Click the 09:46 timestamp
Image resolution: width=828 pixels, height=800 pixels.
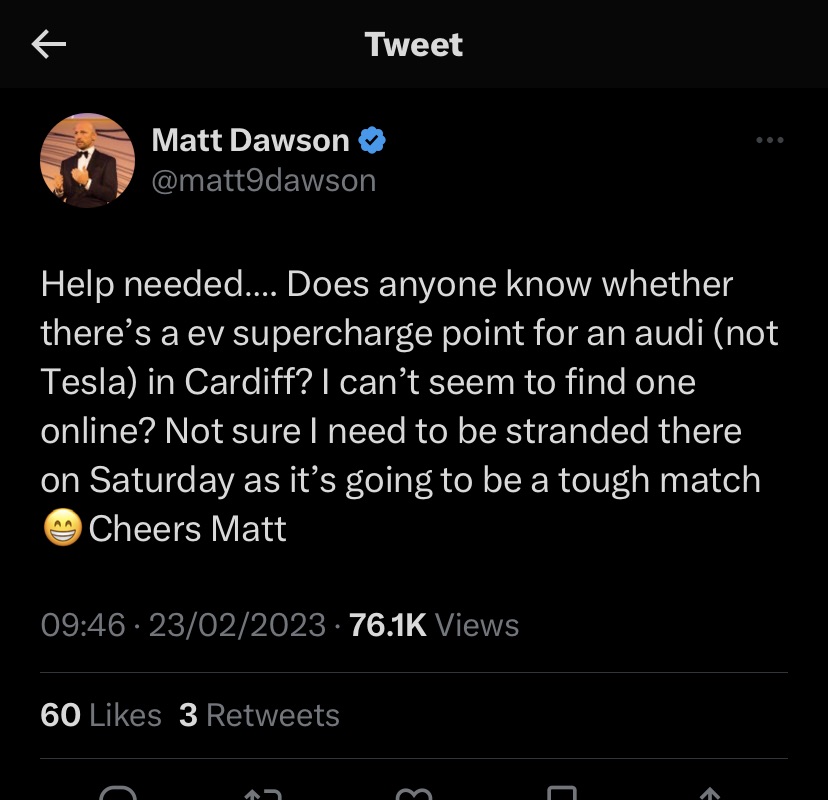(x=83, y=625)
